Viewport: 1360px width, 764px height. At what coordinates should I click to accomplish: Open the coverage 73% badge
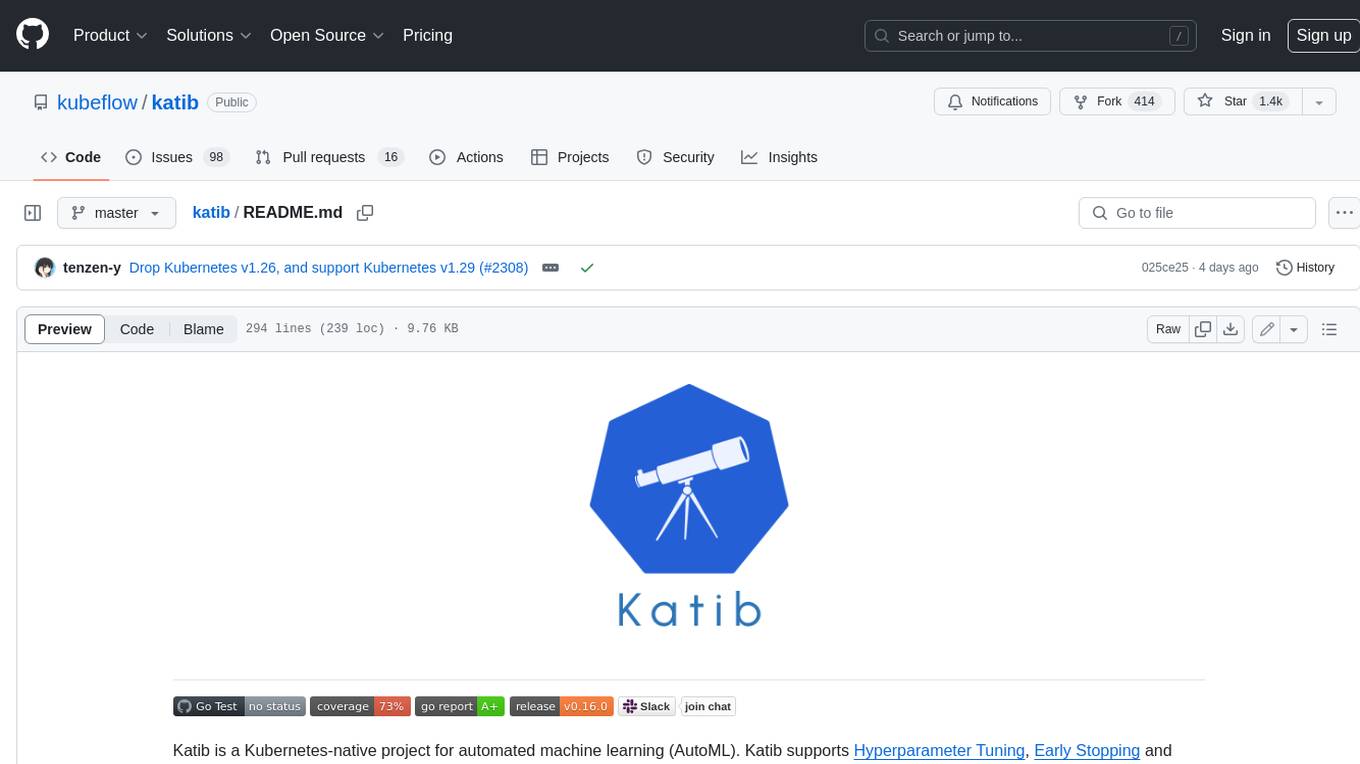point(360,706)
